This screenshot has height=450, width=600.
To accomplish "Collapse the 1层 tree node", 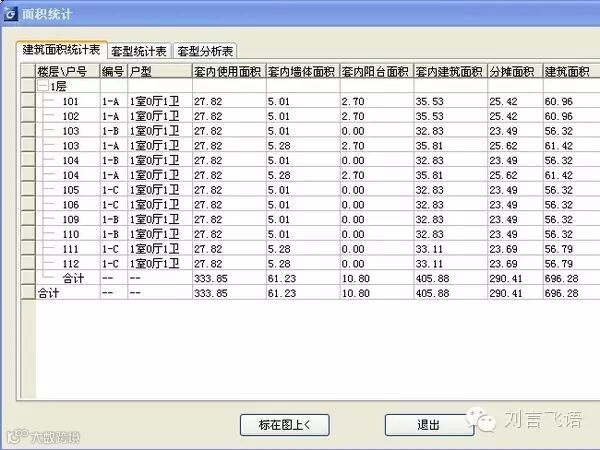I will [43, 86].
